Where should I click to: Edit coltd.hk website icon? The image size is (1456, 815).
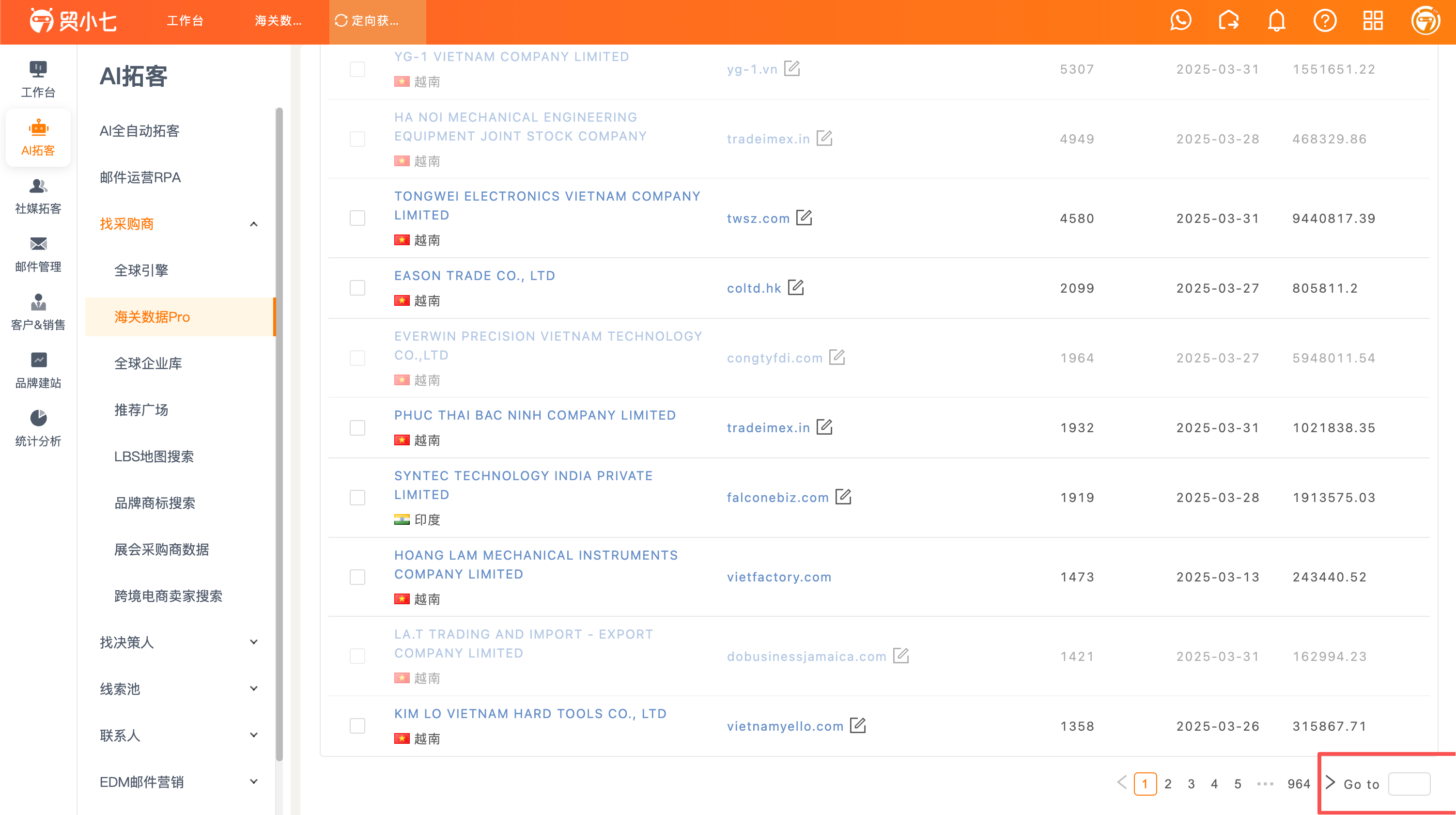click(796, 287)
